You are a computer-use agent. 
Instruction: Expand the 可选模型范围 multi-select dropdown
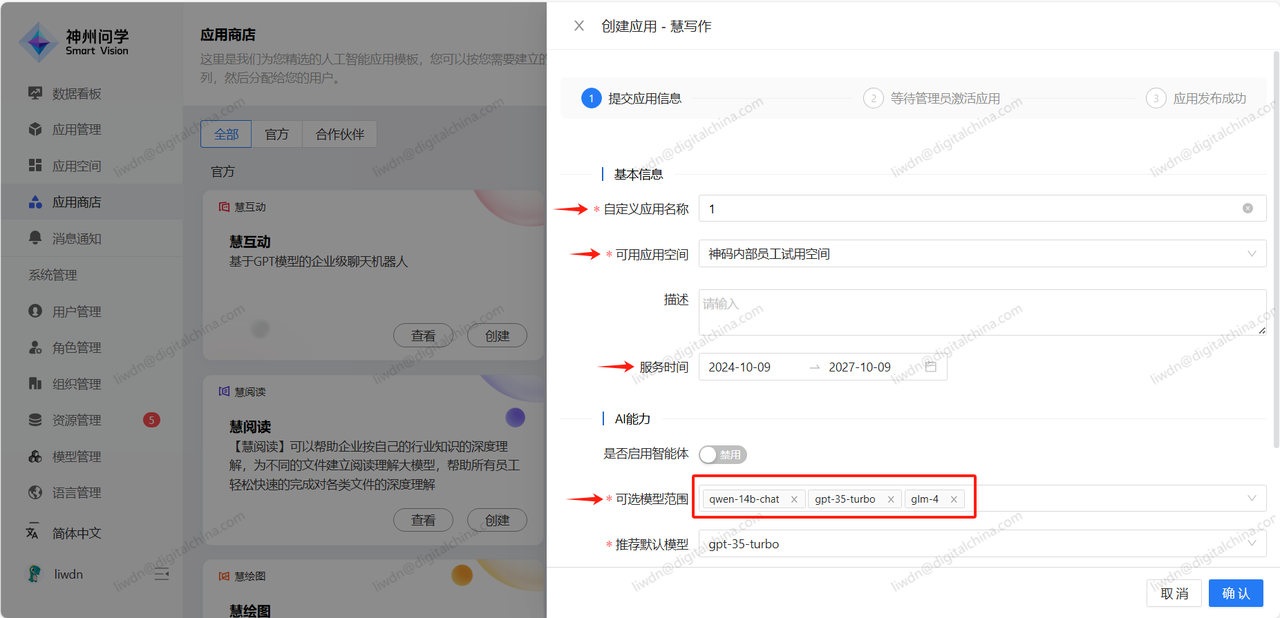coord(1251,498)
